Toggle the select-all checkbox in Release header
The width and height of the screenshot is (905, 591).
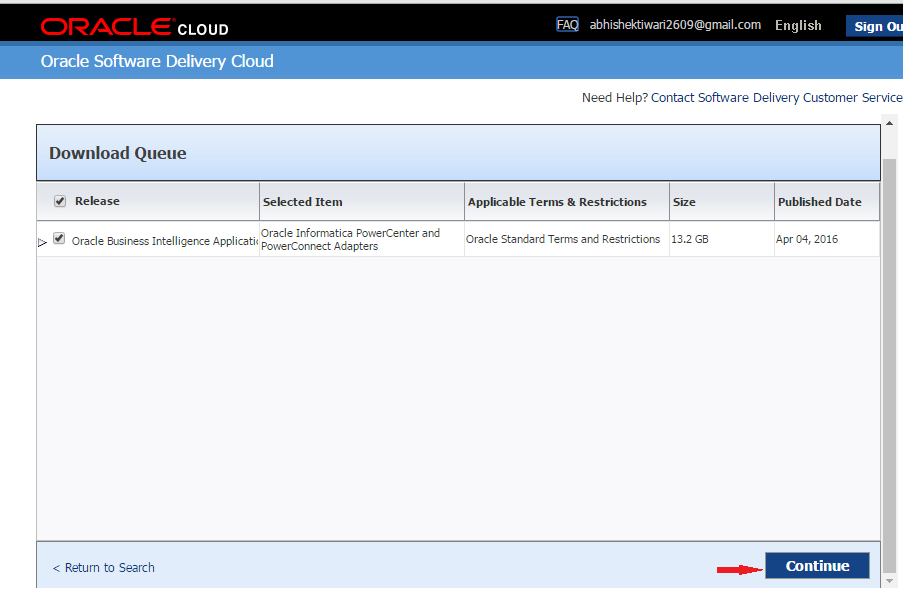click(x=59, y=201)
